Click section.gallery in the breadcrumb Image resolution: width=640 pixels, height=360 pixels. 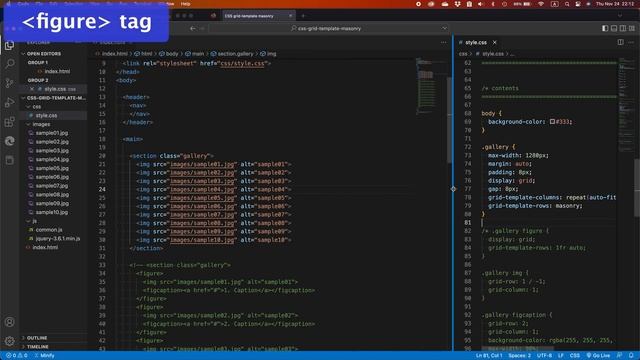pos(236,54)
